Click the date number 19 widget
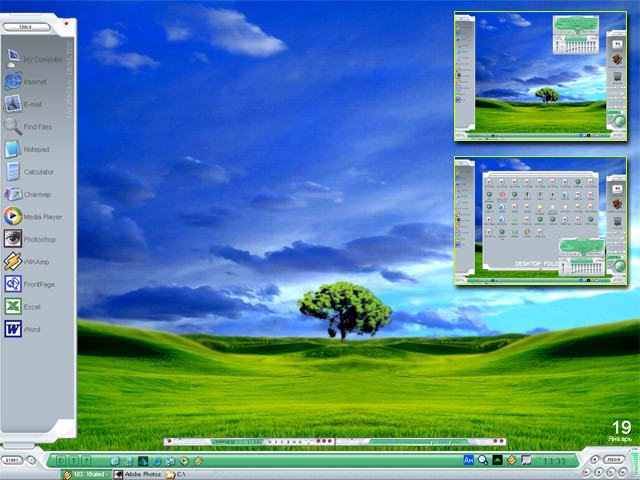 click(x=621, y=428)
